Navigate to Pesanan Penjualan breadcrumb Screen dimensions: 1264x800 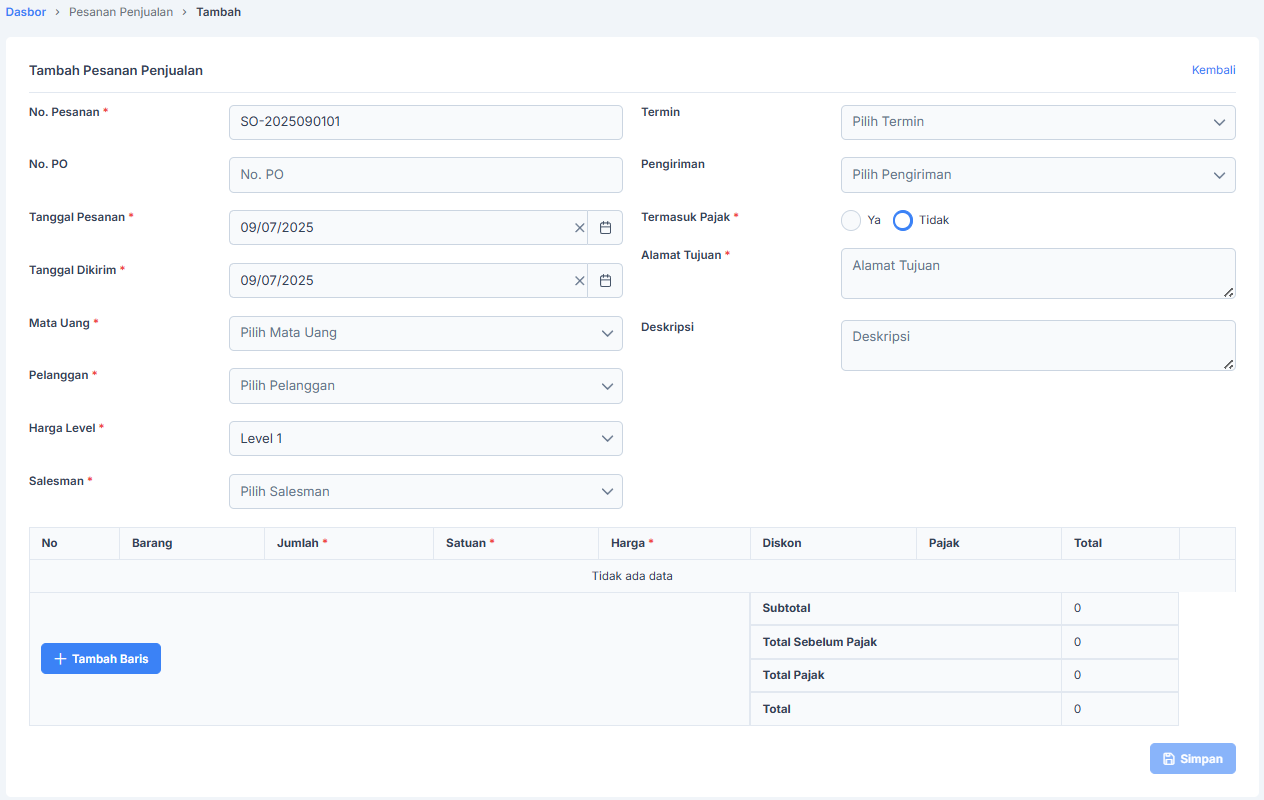(x=121, y=12)
